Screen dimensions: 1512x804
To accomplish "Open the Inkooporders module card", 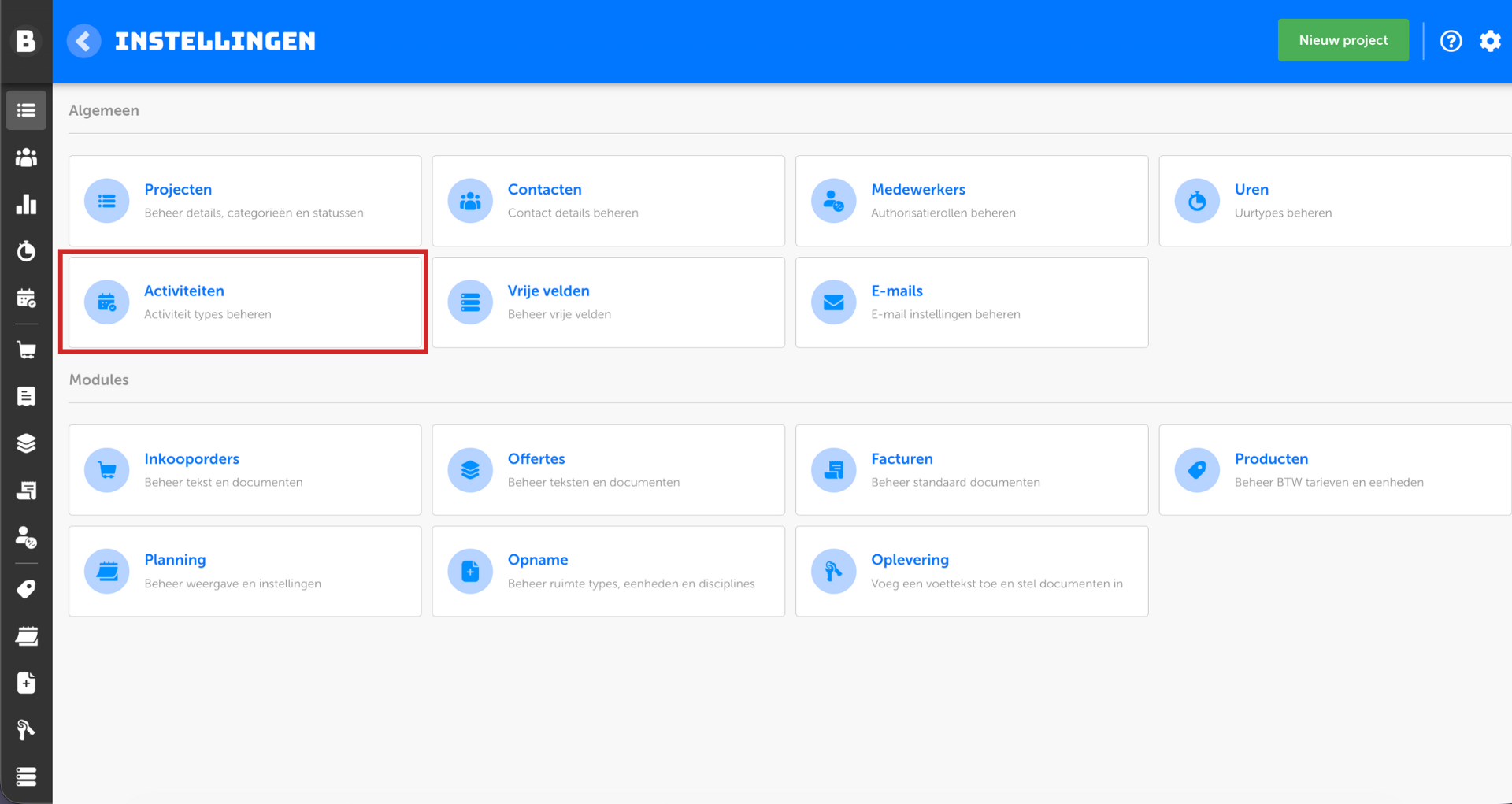I will point(245,470).
